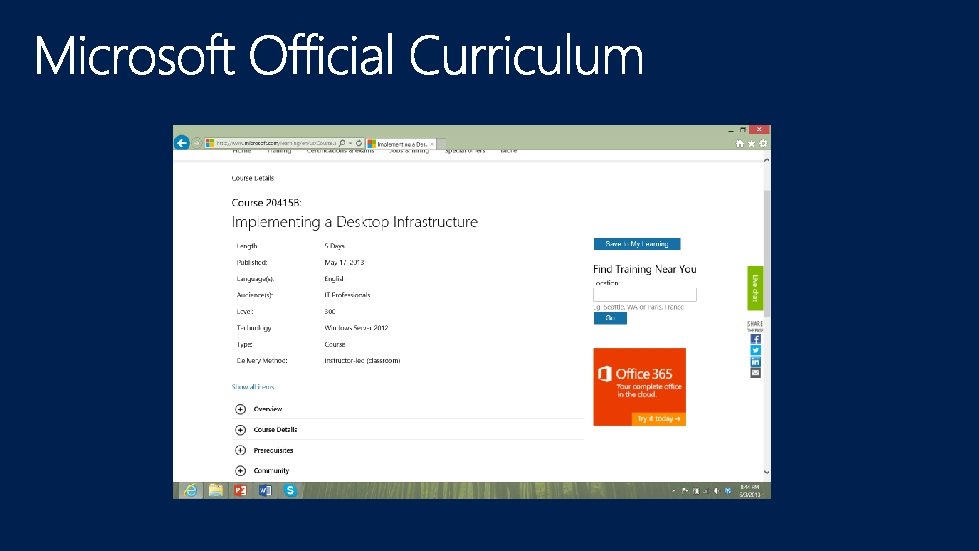Share the page via the Twitter icon
The width and height of the screenshot is (979, 551).
click(x=755, y=351)
